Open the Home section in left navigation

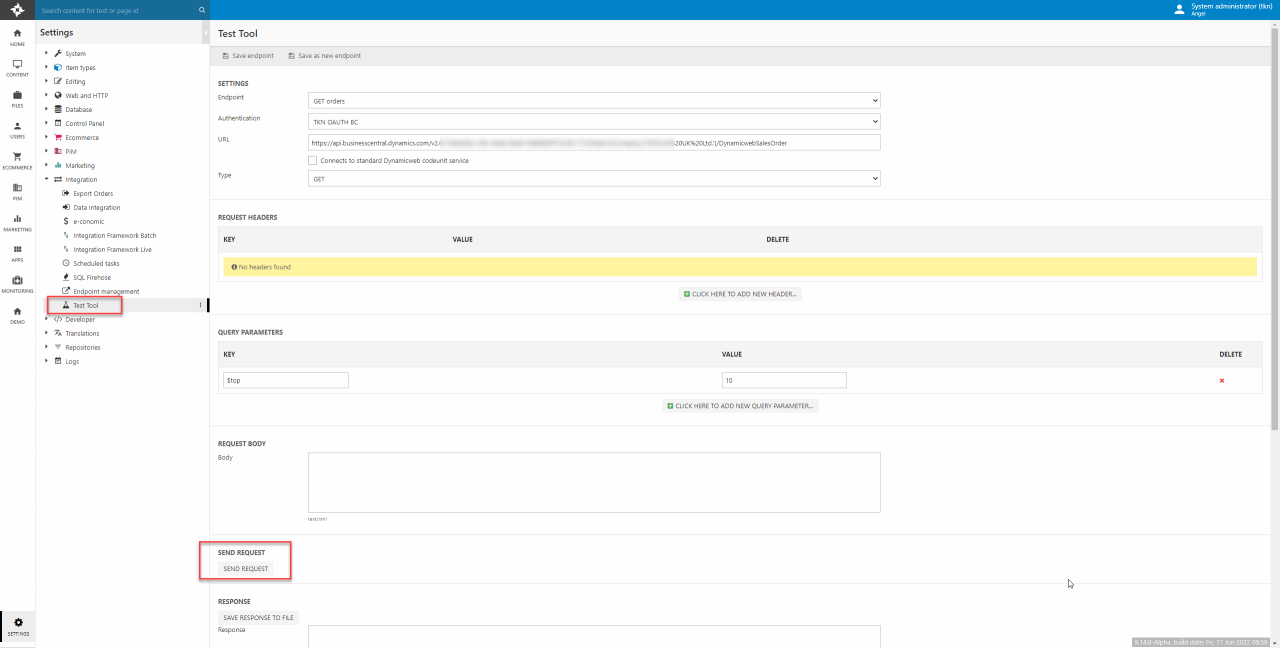pos(17,37)
